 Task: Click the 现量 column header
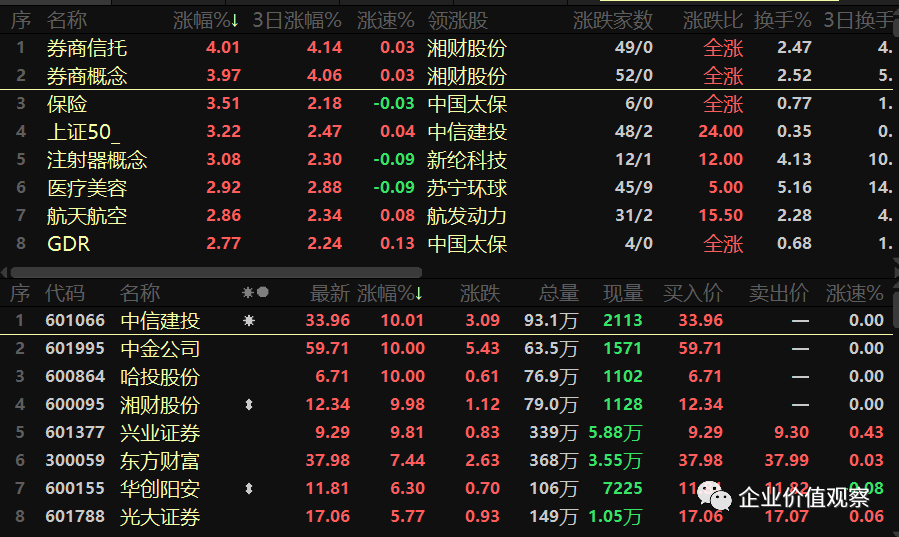pyautogui.click(x=623, y=293)
